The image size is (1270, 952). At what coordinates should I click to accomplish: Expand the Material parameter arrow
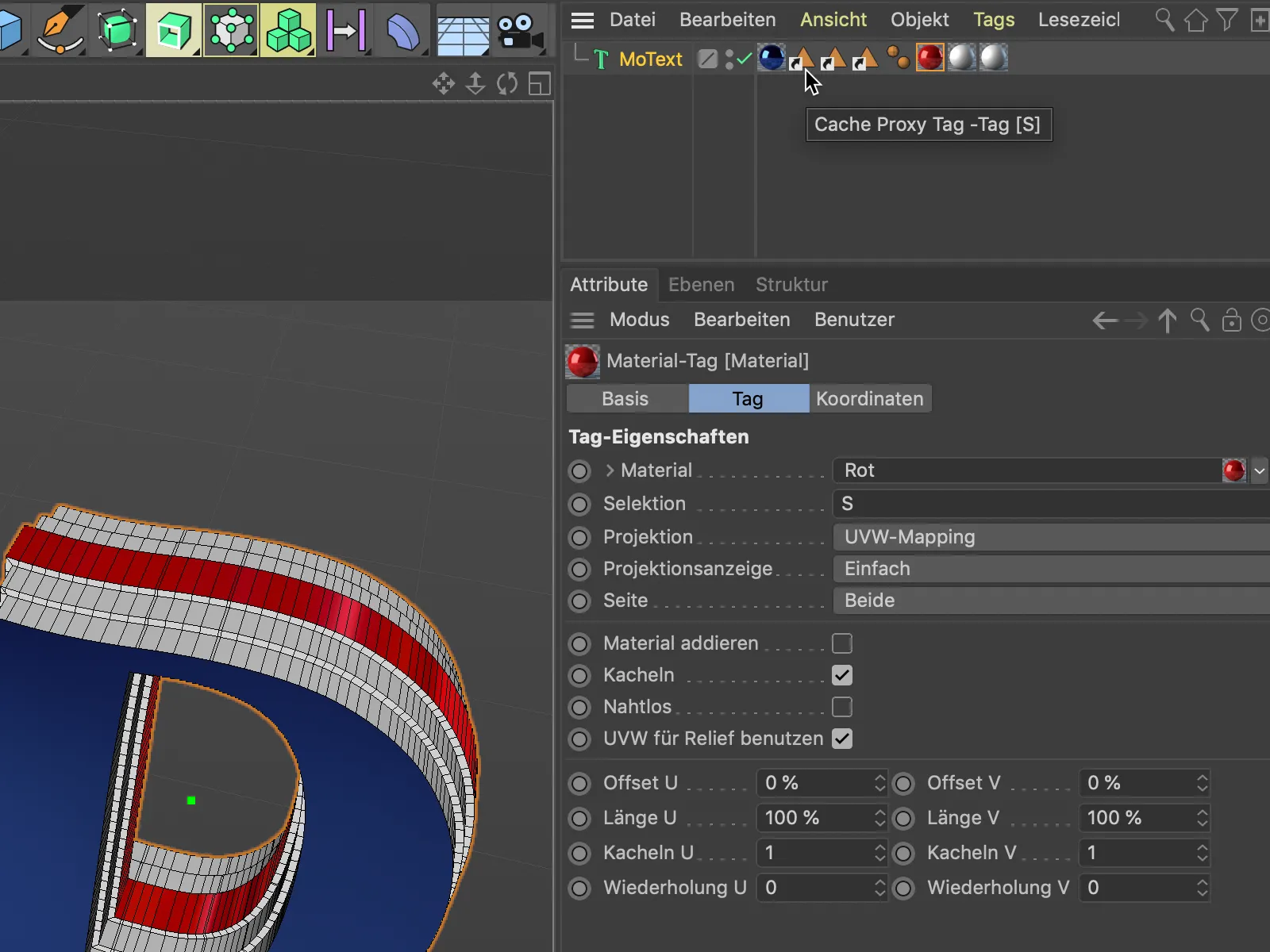tap(610, 470)
